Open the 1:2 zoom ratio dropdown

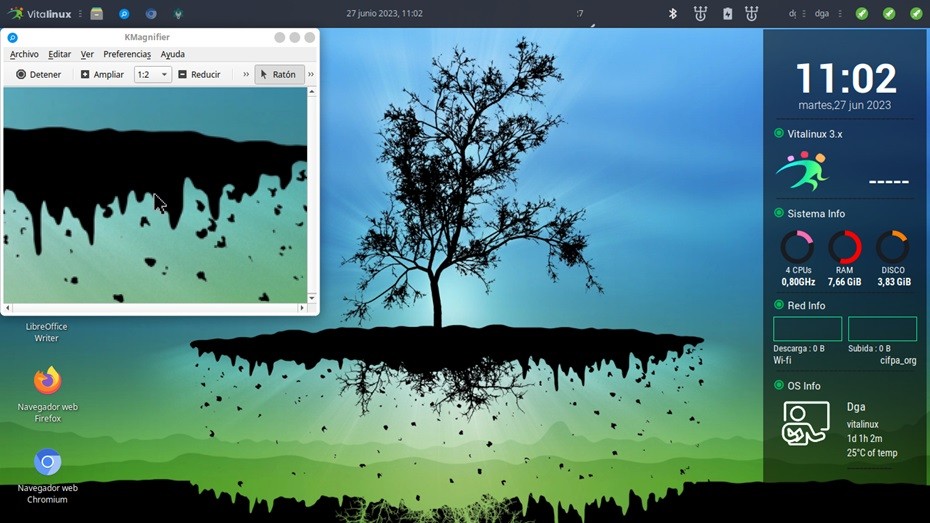point(152,74)
